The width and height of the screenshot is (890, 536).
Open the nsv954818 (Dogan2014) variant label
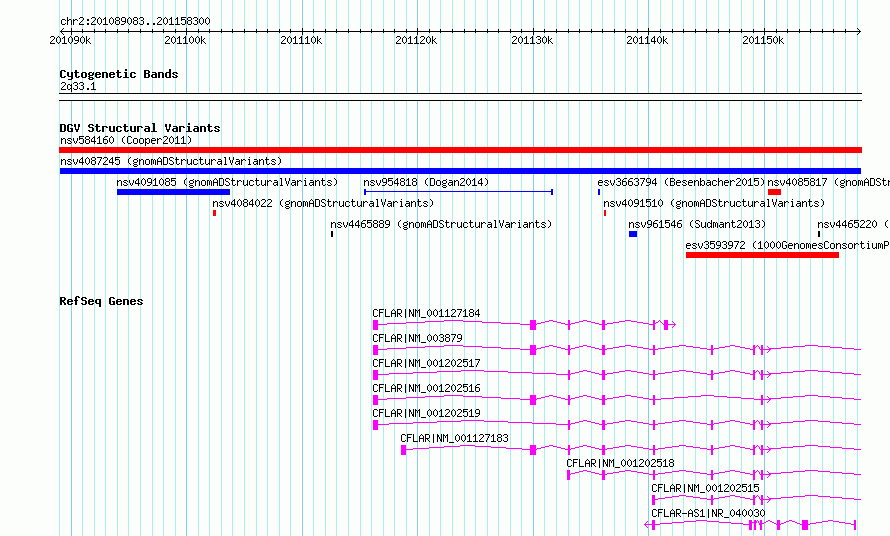point(426,182)
